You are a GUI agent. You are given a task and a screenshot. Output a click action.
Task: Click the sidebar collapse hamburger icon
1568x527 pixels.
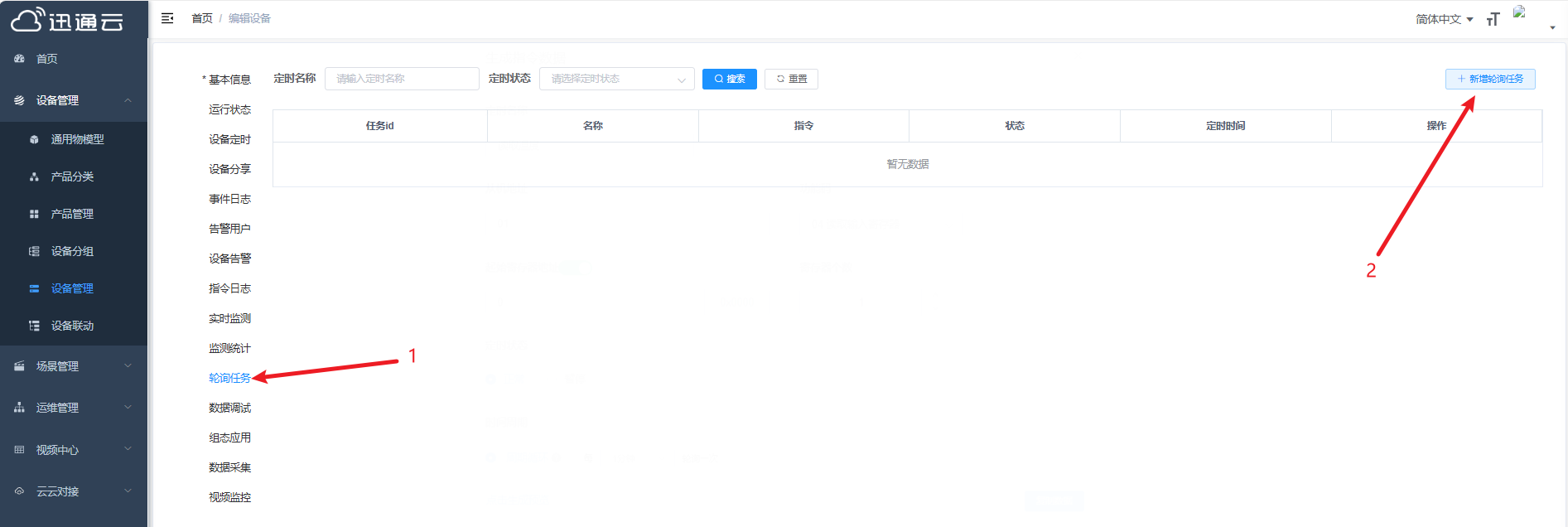(167, 18)
